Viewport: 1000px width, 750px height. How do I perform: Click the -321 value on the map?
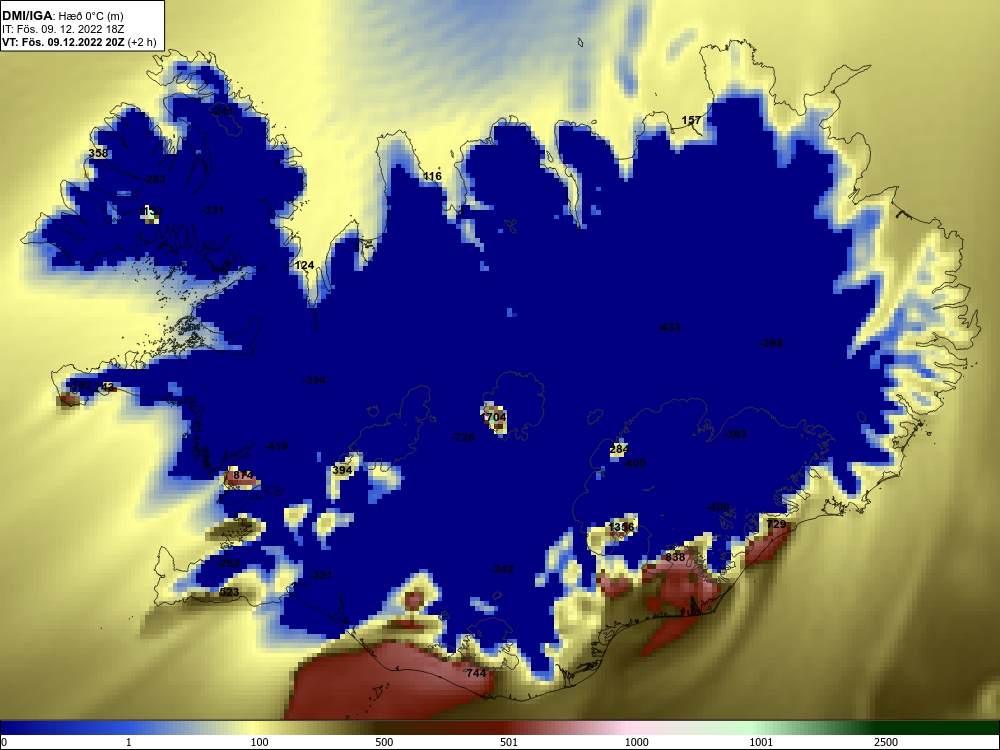click(321, 575)
